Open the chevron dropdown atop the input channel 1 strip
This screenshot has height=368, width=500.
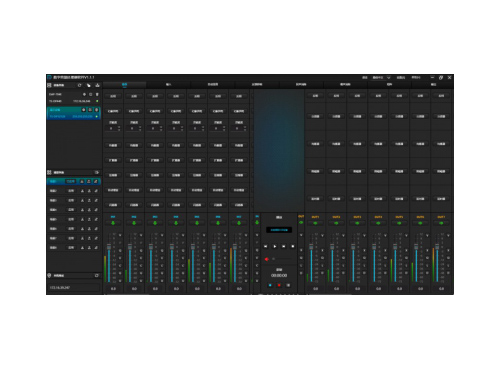[120, 235]
